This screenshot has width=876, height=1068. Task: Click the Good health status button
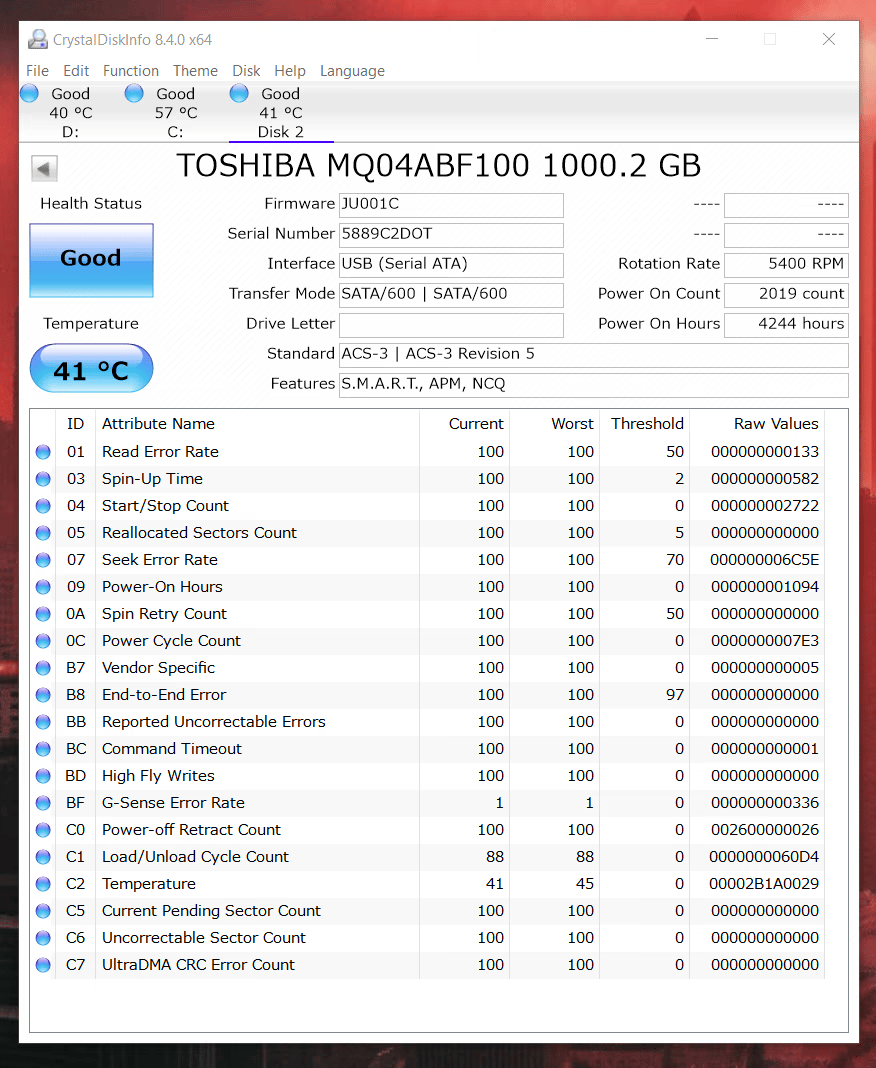[91, 260]
